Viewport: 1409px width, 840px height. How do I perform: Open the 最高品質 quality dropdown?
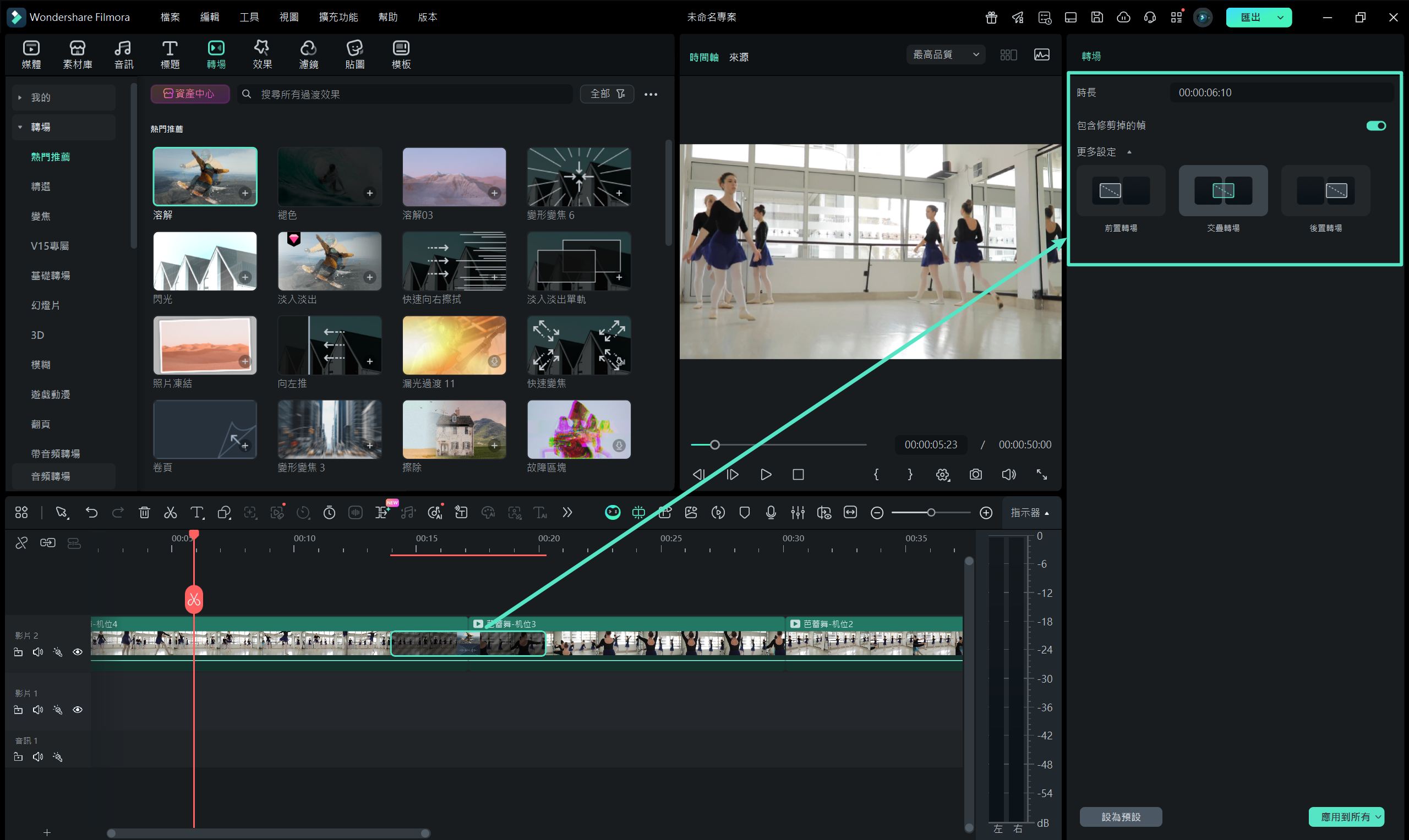(945, 54)
